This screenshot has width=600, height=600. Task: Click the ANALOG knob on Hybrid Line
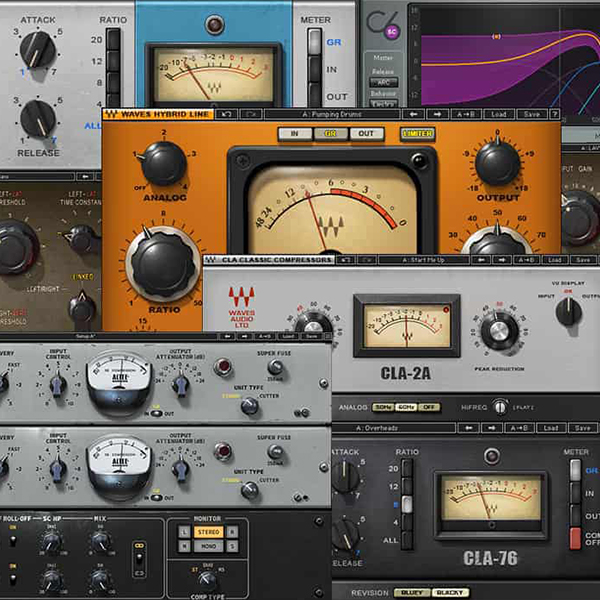[x=164, y=164]
